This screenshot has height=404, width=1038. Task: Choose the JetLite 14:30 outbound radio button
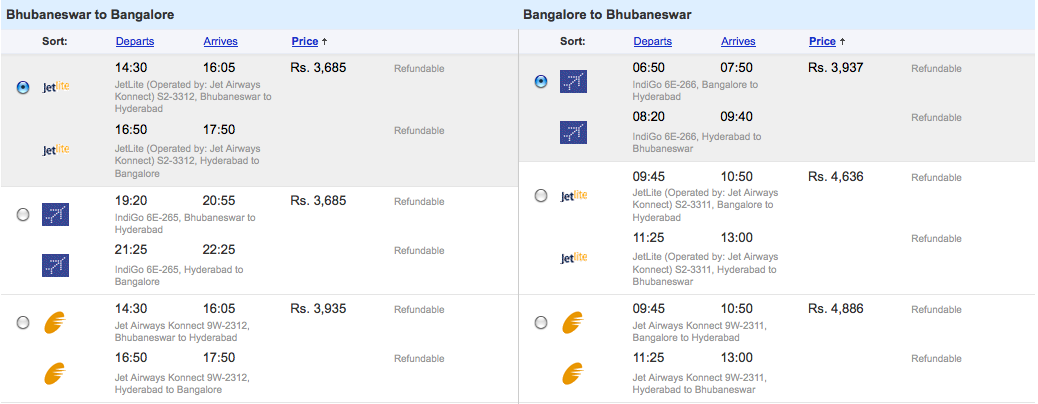[23, 87]
